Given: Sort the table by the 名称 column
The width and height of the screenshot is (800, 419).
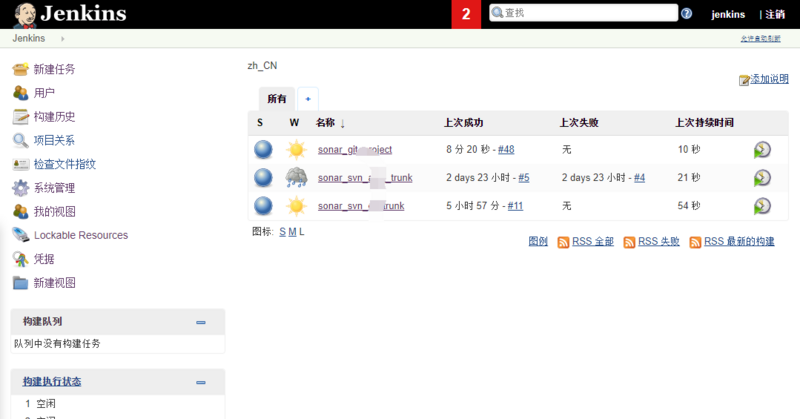Looking at the screenshot, I should tap(330, 122).
